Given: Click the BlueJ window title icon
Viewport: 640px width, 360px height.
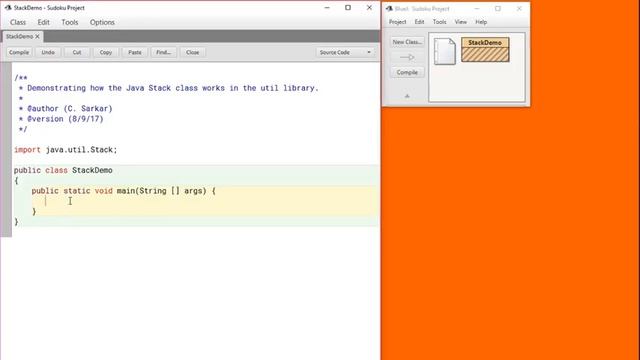Looking at the screenshot, I should [389, 9].
